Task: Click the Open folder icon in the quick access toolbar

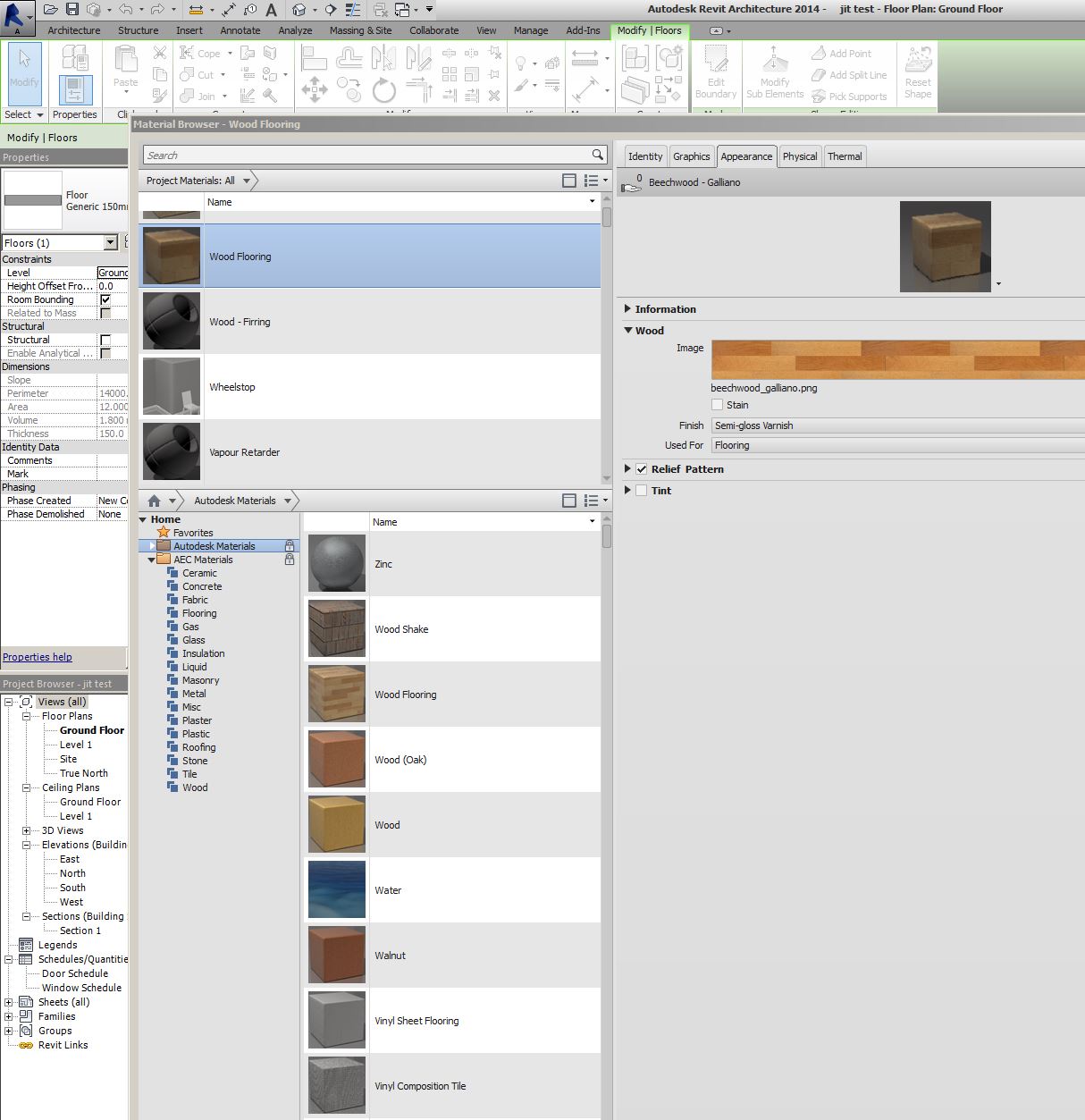Action: pos(50,9)
